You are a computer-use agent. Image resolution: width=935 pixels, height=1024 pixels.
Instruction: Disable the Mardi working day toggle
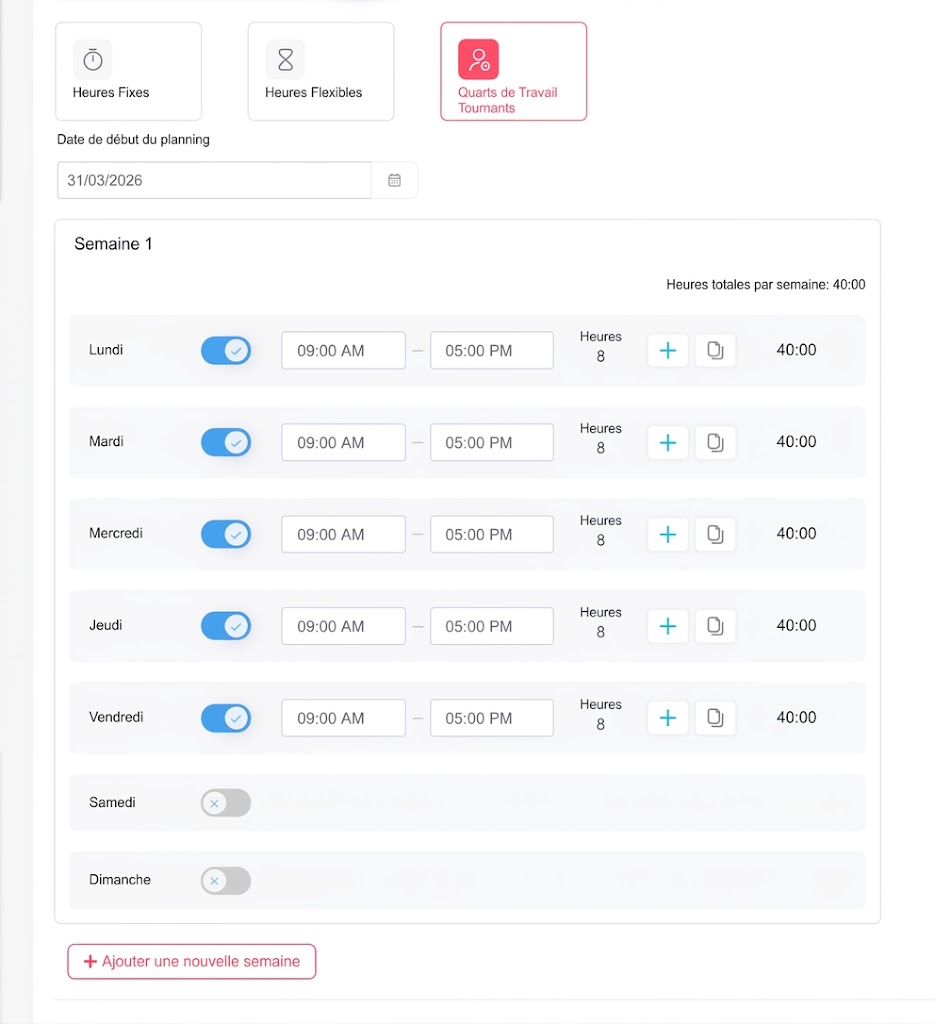click(226, 443)
